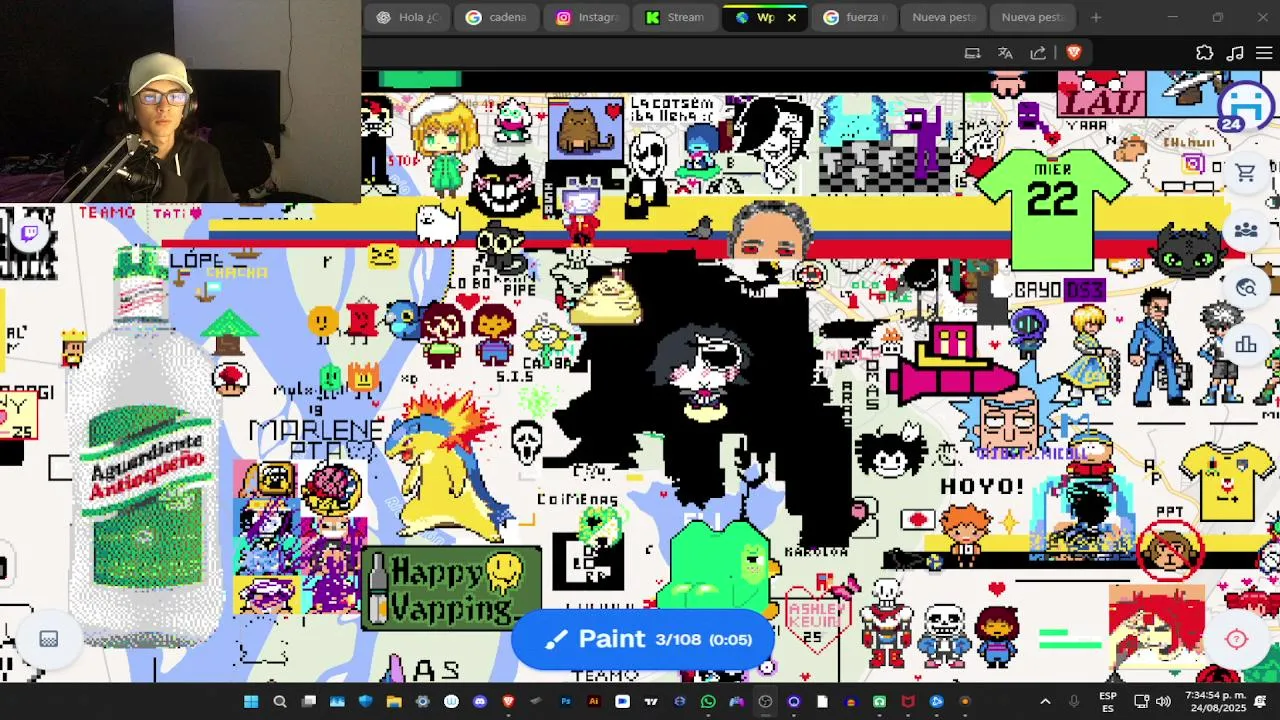The image size is (1280, 720).
Task: Switch to the fuerza Google tab
Action: click(x=855, y=17)
